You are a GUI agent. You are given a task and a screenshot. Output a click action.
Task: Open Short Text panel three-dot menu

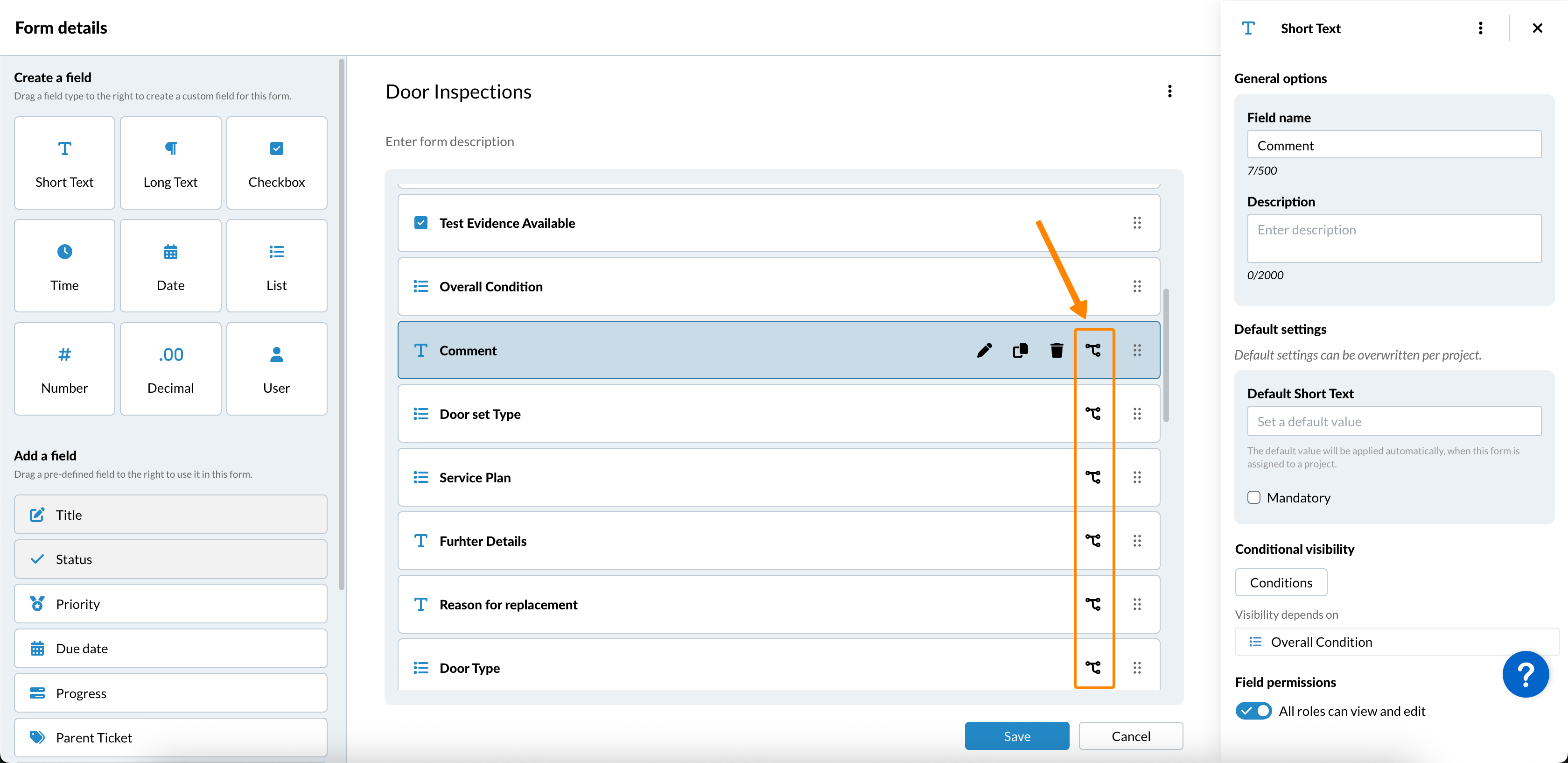pos(1480,28)
